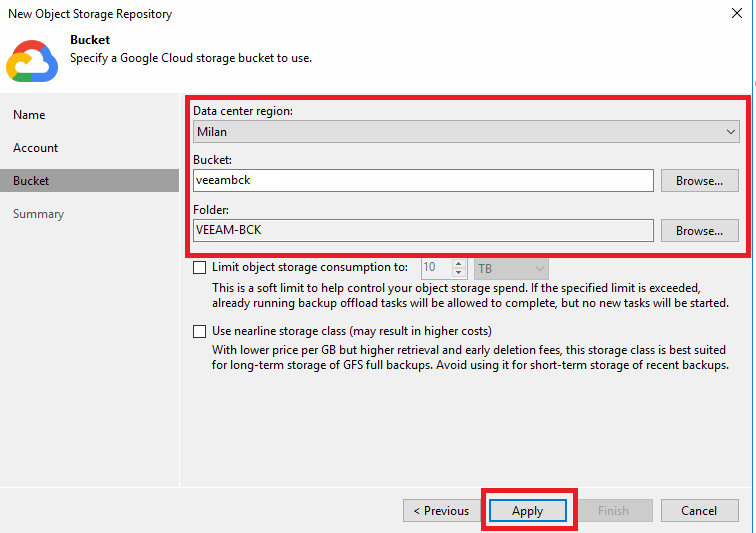756x533 pixels.
Task: Close the New Object Storage Repository dialog
Action: pyautogui.click(x=737, y=13)
